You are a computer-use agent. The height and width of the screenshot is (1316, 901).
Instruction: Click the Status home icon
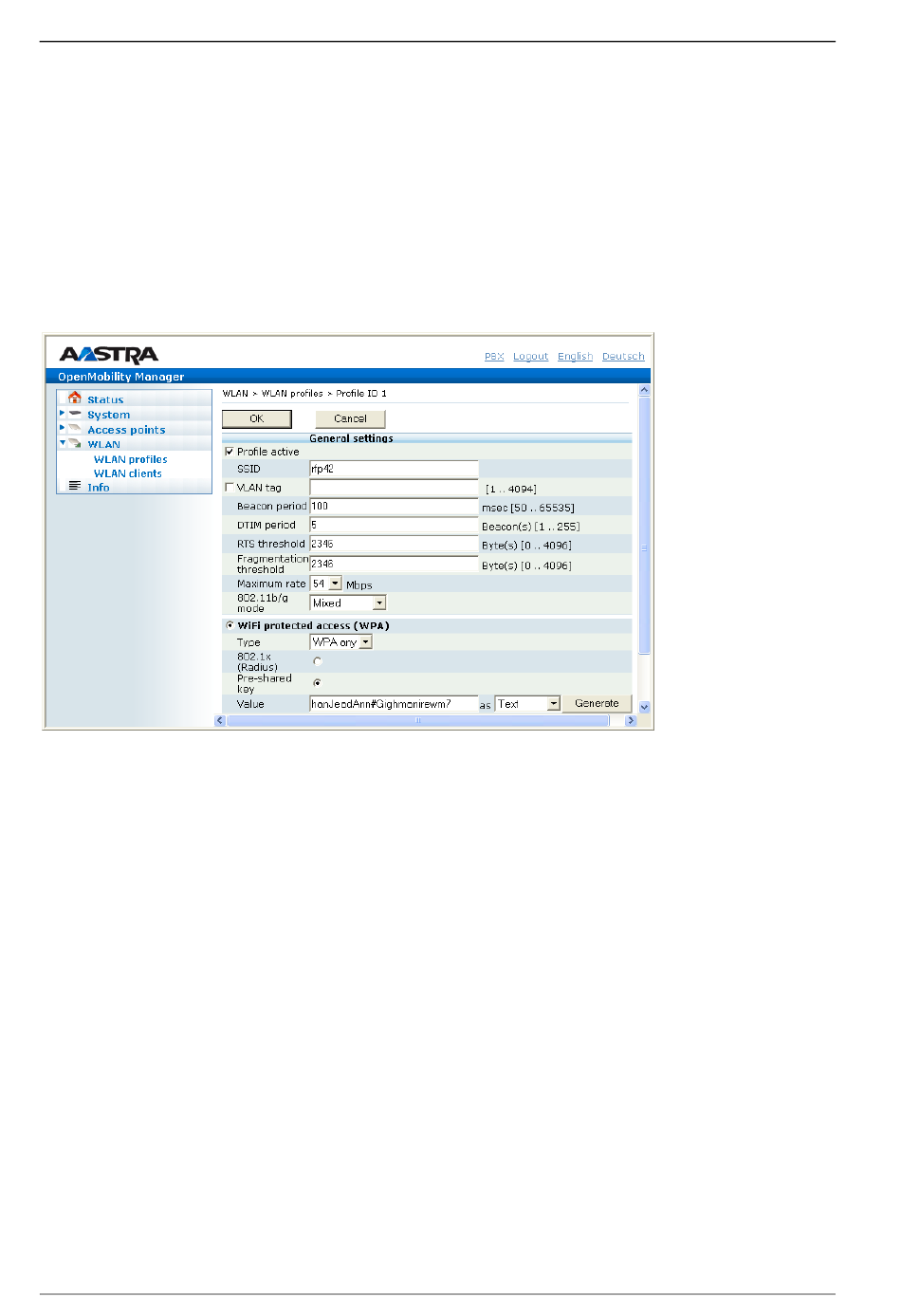click(75, 399)
